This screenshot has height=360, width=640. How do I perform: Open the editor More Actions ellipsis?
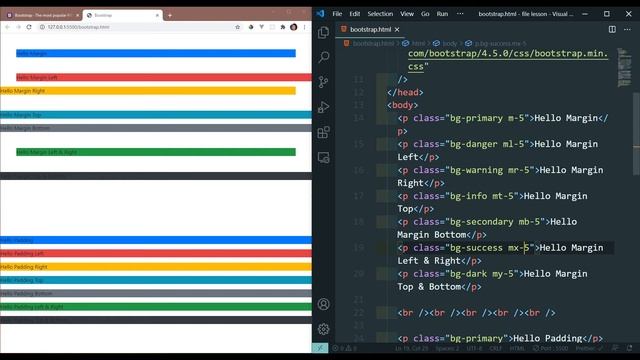[x=627, y=29]
